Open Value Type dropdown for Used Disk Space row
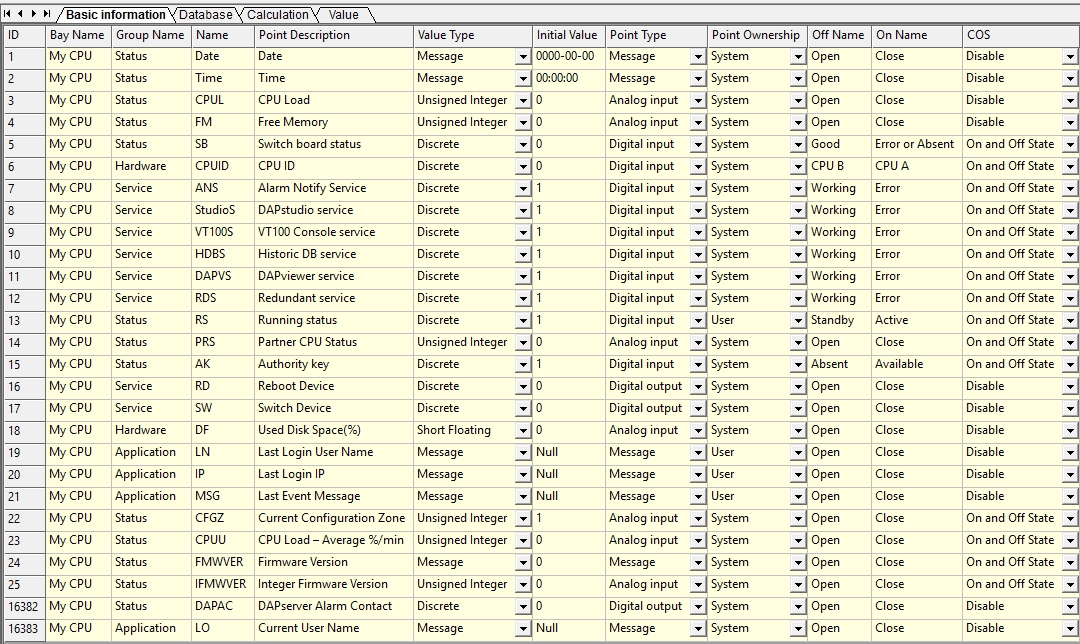This screenshot has height=644, width=1080. point(523,431)
